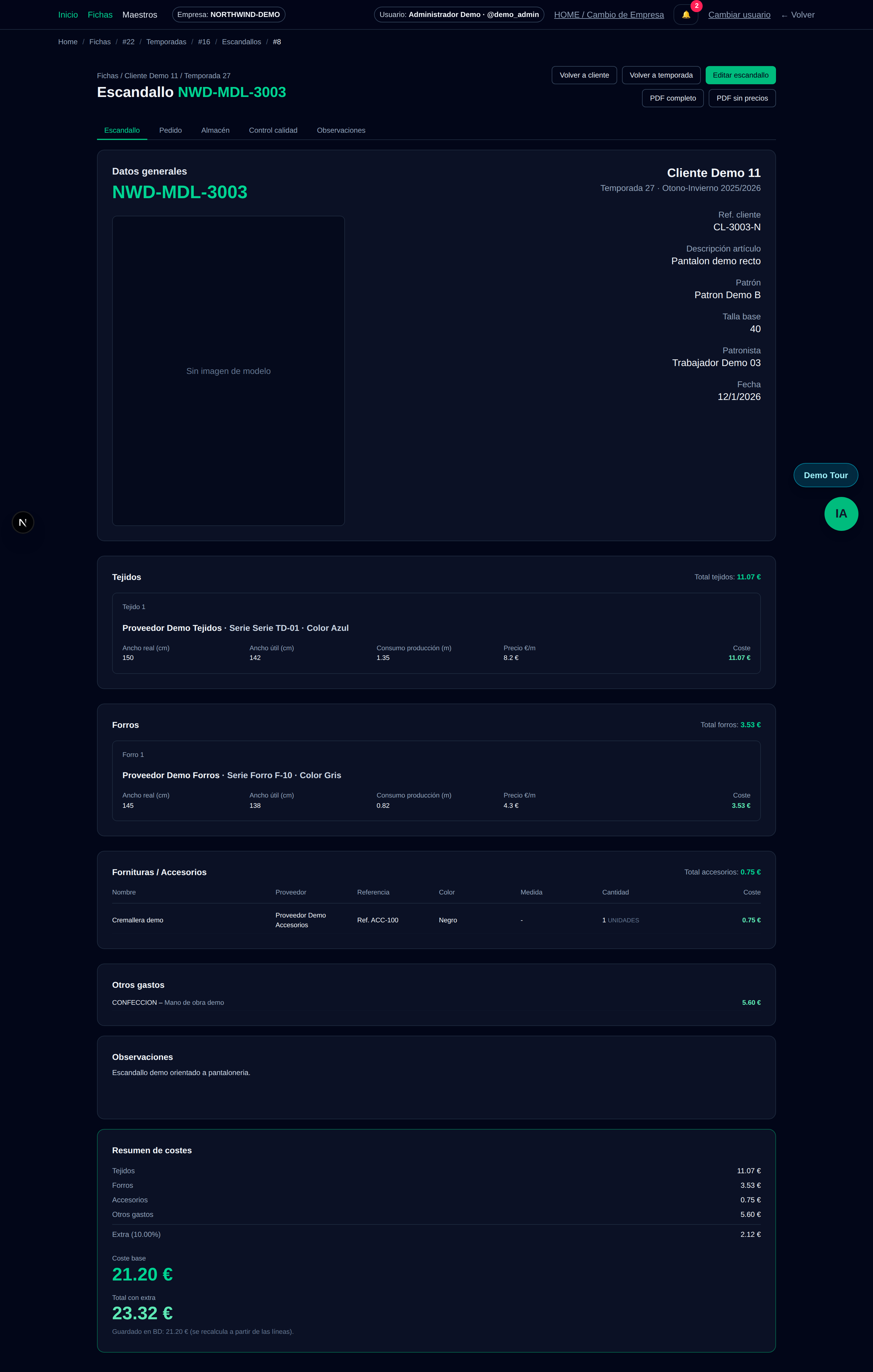Viewport: 873px width, 1372px height.
Task: Click Editar escandallo button
Action: pos(740,75)
